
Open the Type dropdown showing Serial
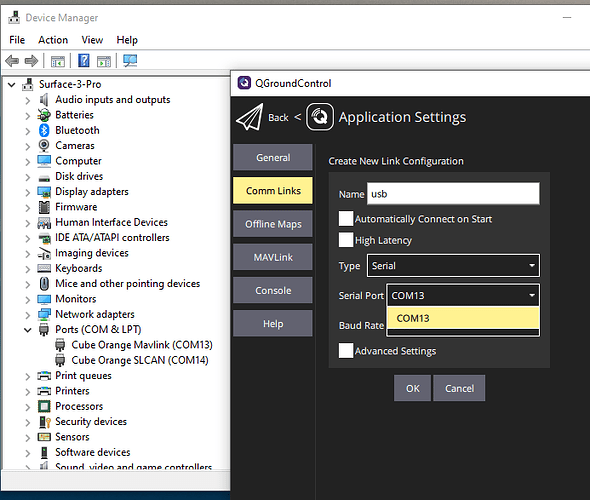point(453,266)
